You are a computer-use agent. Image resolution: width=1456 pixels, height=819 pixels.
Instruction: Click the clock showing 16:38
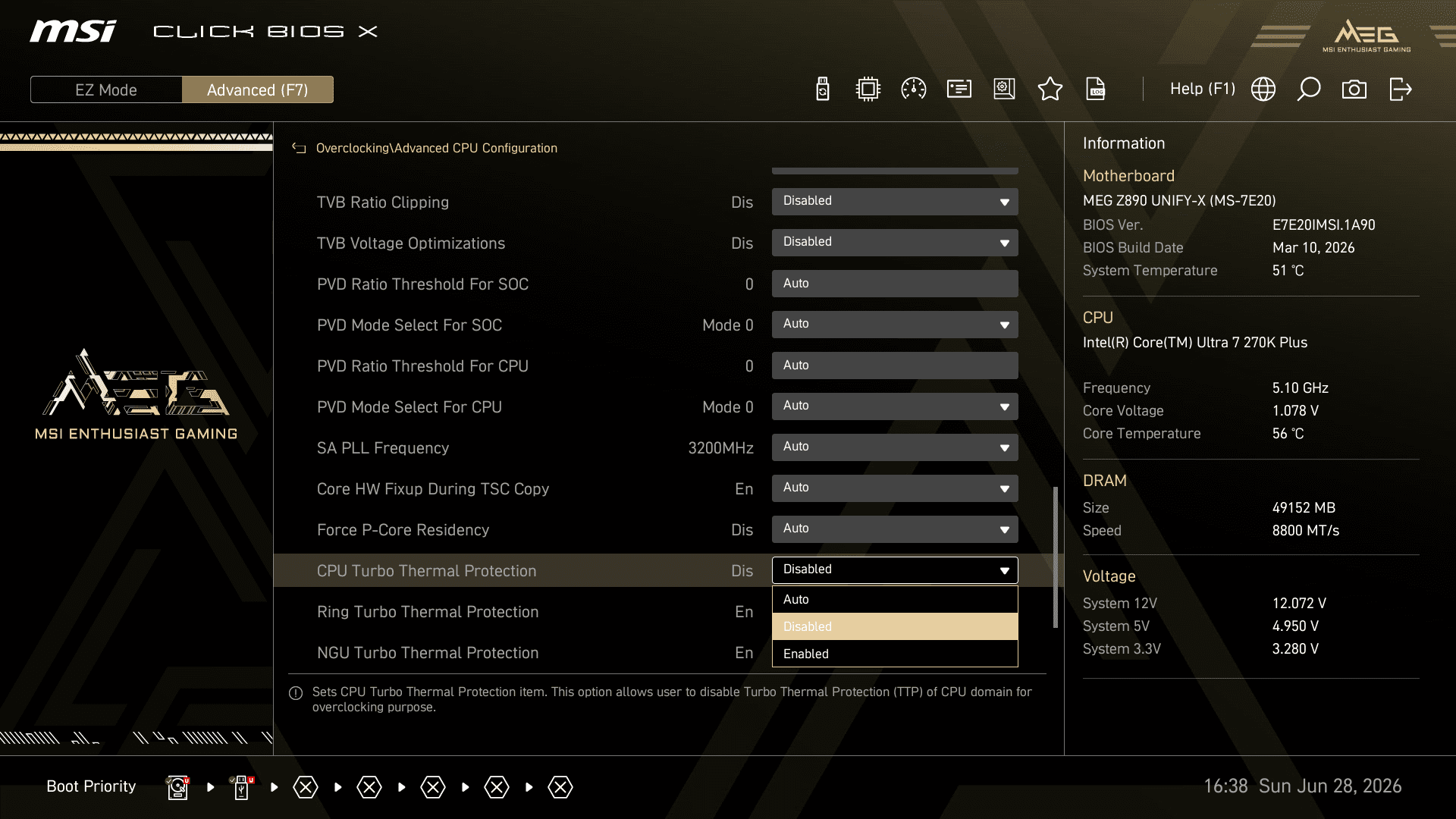(x=1225, y=786)
